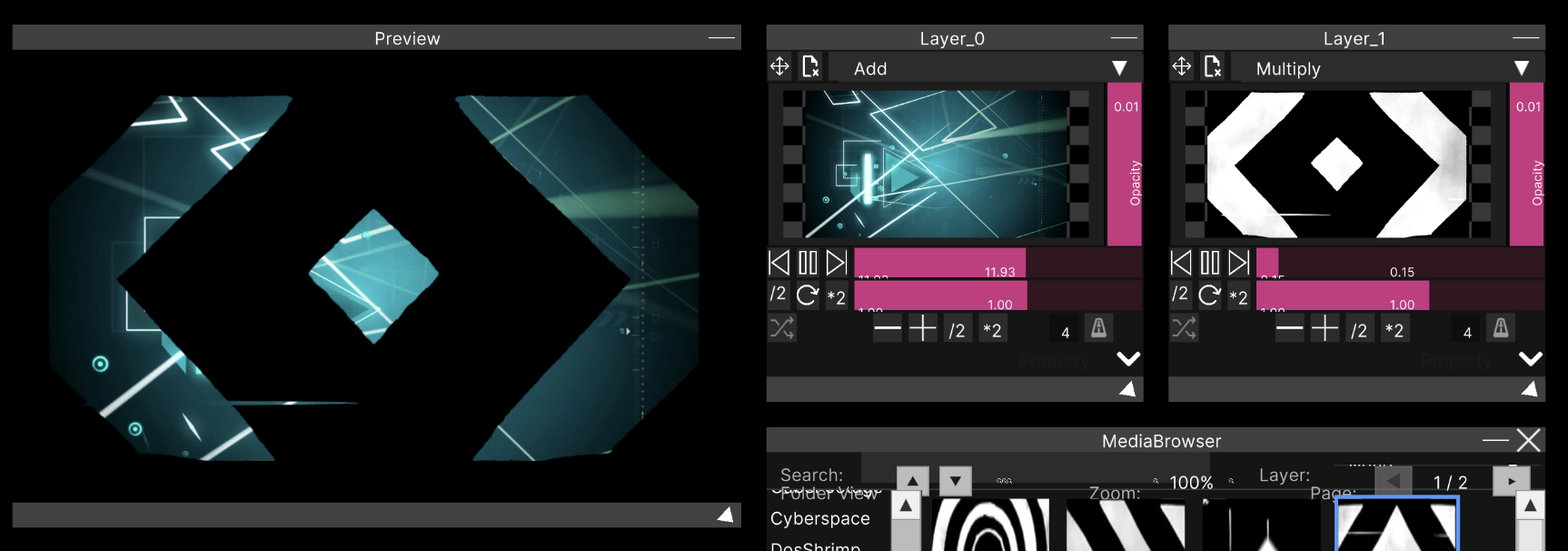Collapse the MediaBrowser panel with the dash
The height and width of the screenshot is (551, 1568).
(x=1495, y=440)
